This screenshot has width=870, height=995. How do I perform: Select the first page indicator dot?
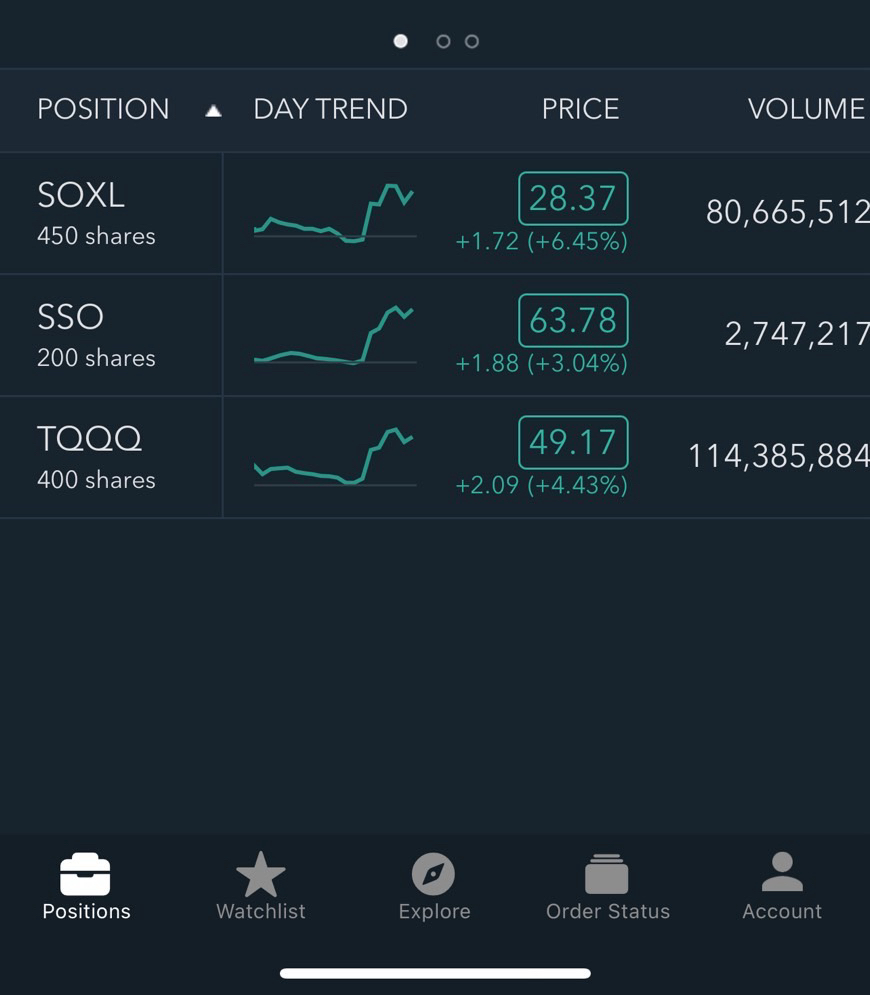click(x=401, y=41)
